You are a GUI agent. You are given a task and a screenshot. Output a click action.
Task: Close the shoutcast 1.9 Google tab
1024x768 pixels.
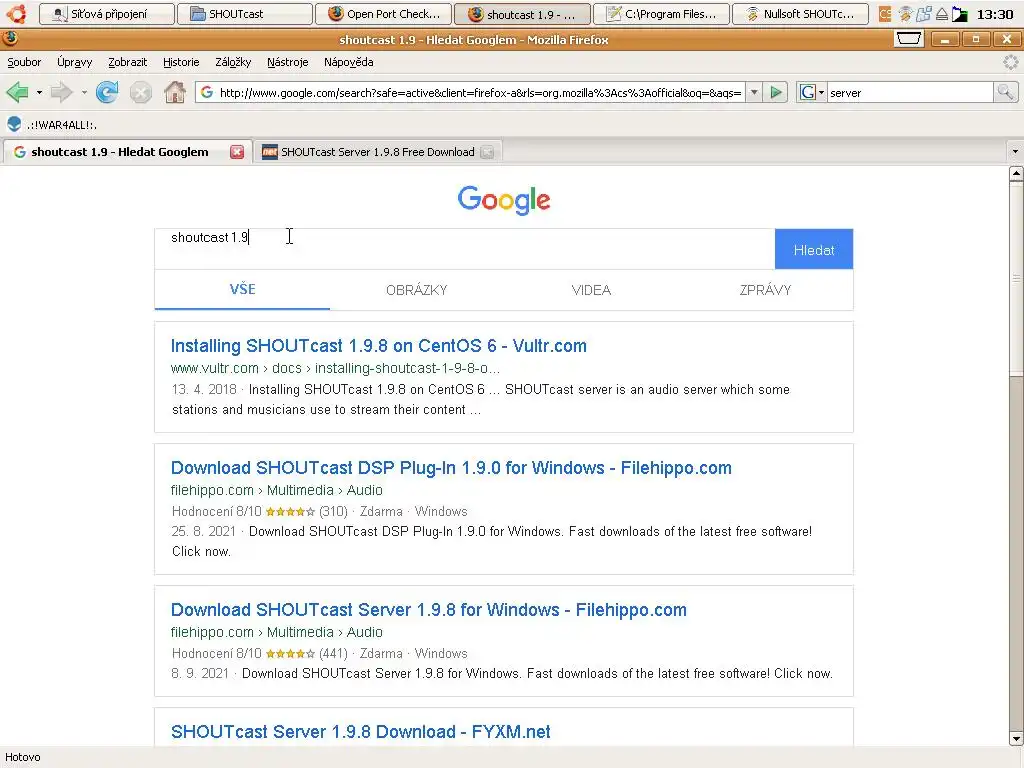coord(237,152)
